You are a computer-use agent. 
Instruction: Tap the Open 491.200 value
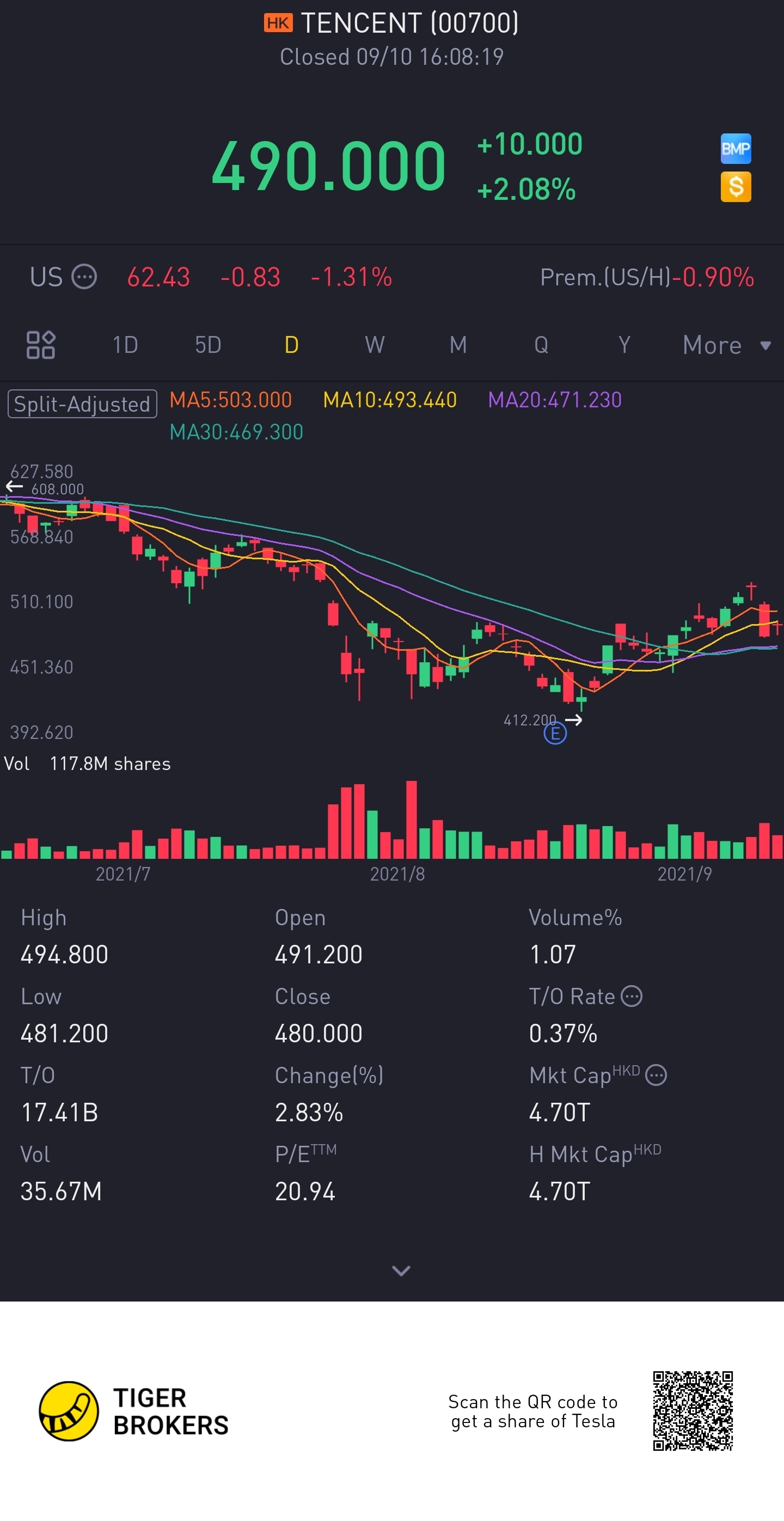(x=318, y=954)
